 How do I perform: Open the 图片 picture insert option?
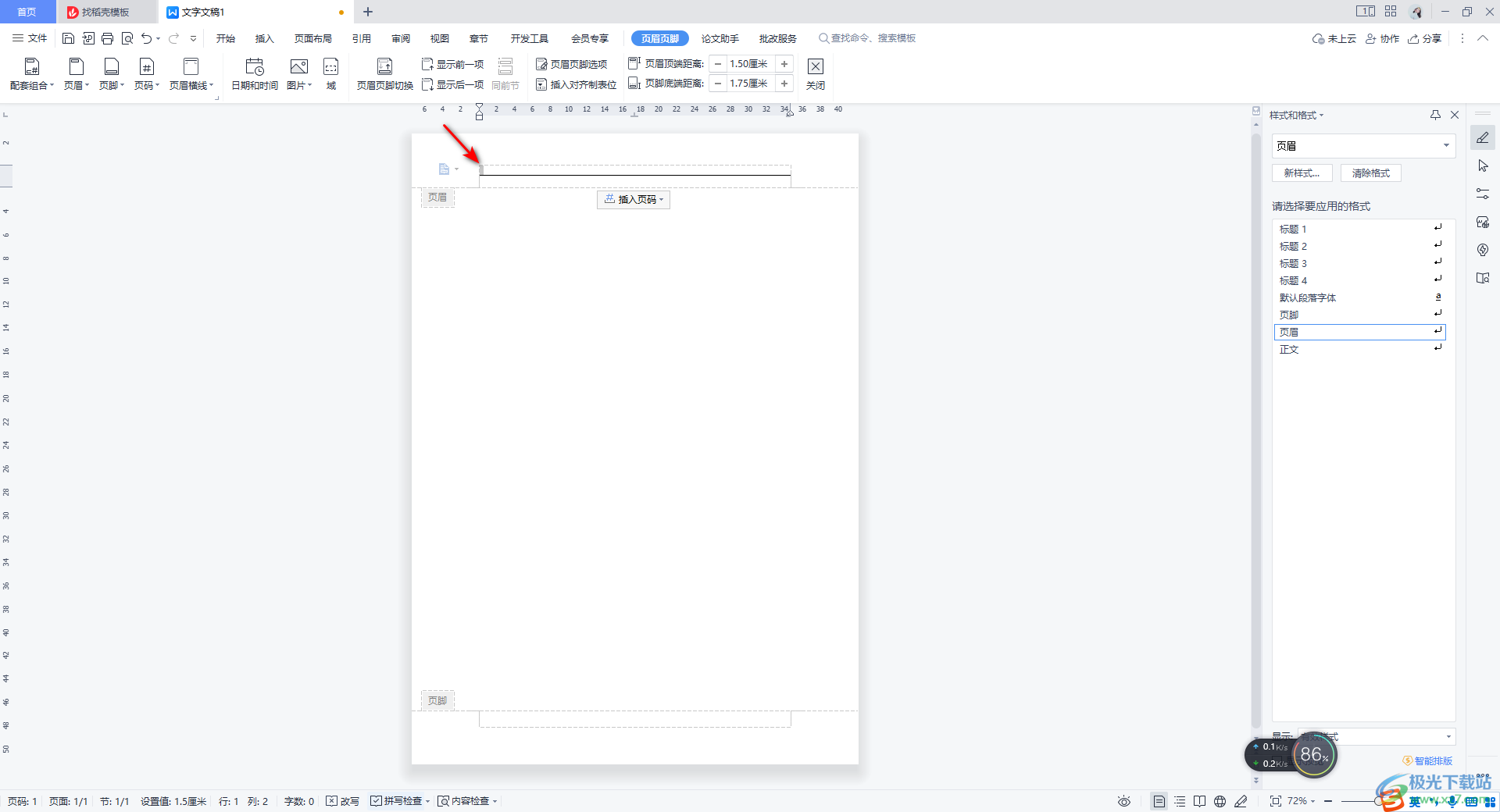tap(299, 74)
